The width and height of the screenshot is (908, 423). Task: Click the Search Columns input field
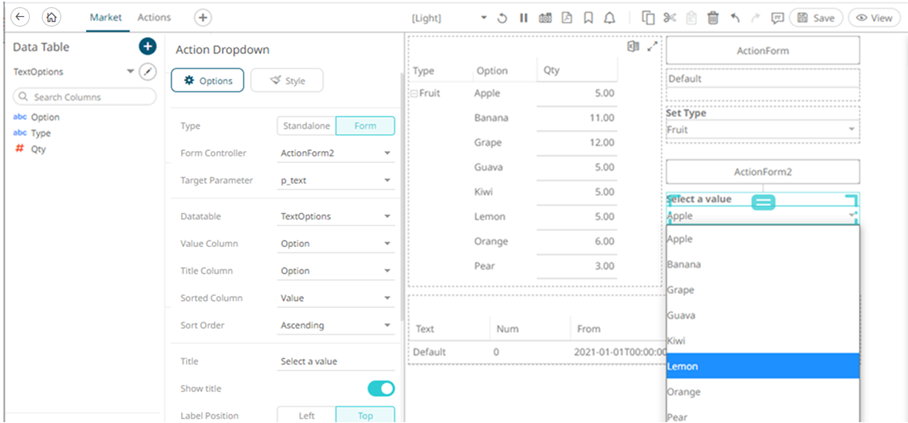click(85, 97)
